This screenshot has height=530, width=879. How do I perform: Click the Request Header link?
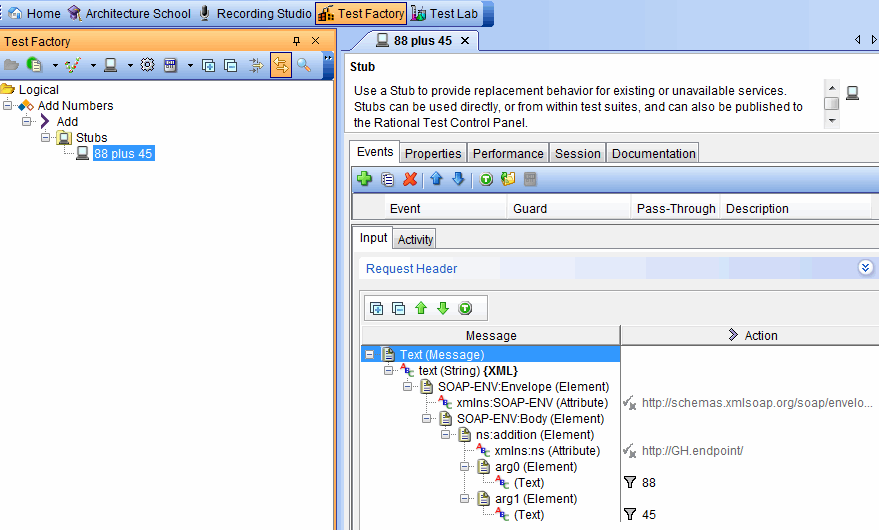tap(411, 269)
